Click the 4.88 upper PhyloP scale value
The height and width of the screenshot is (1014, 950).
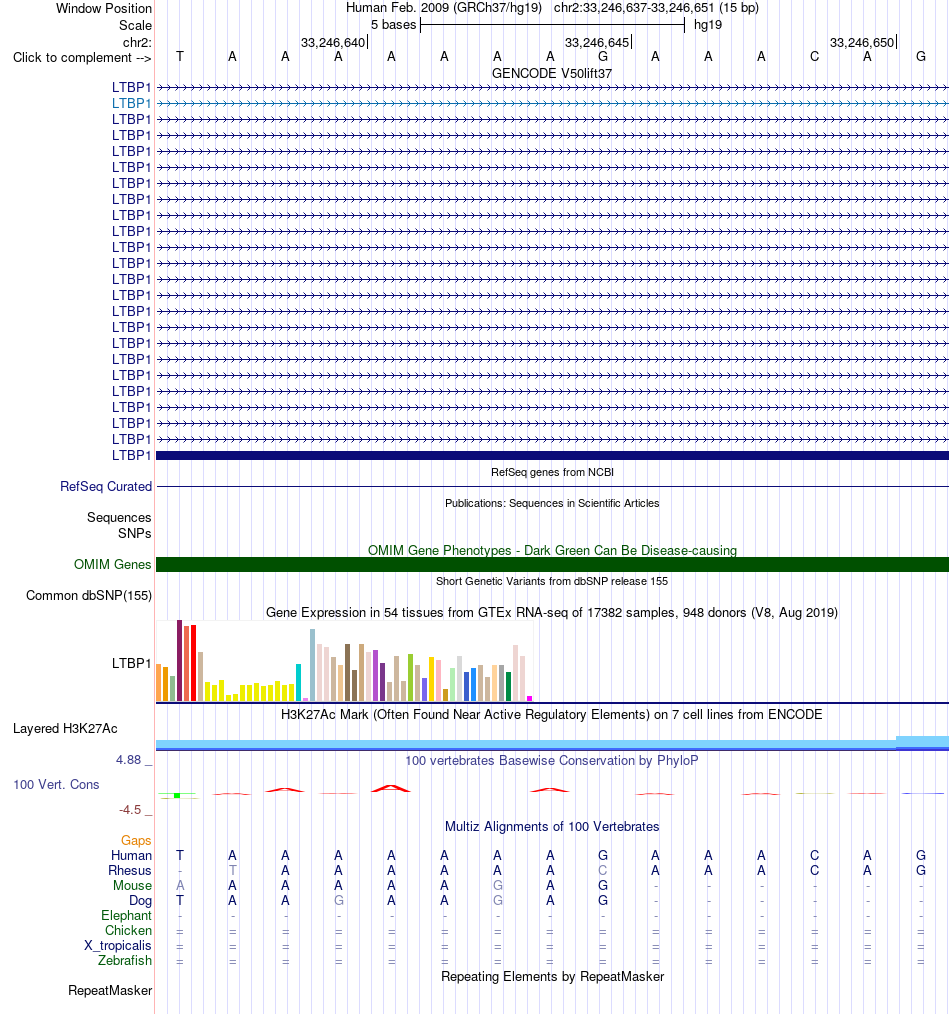point(128,760)
